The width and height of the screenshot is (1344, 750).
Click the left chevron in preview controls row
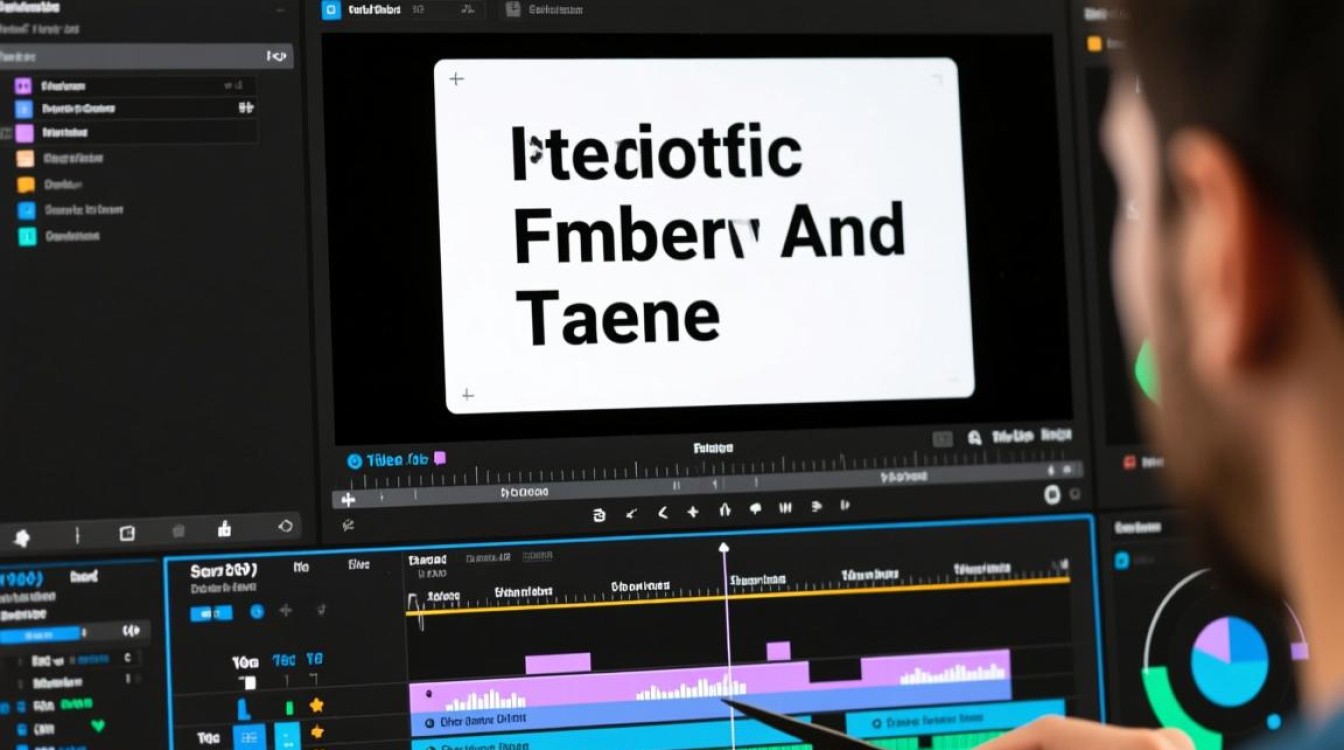pos(662,513)
